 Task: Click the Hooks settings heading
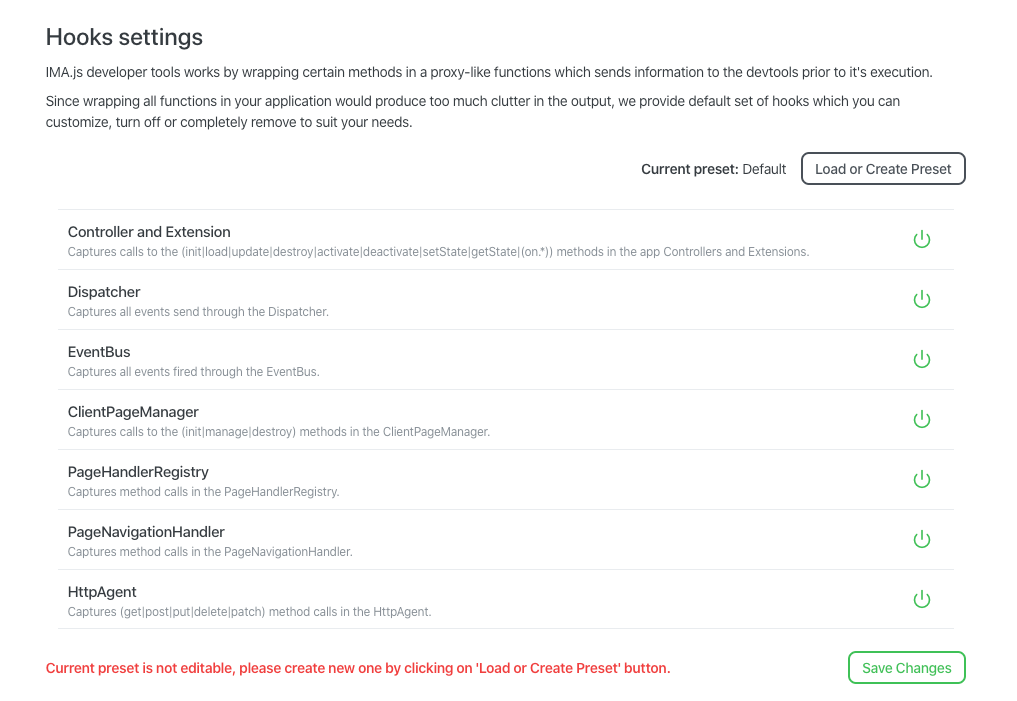(124, 37)
